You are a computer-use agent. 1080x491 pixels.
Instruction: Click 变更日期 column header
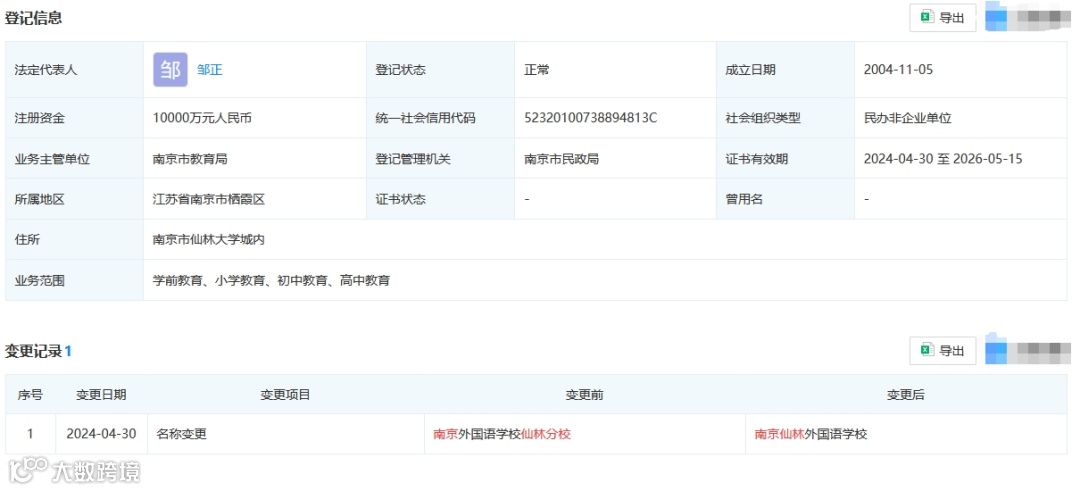tap(101, 395)
